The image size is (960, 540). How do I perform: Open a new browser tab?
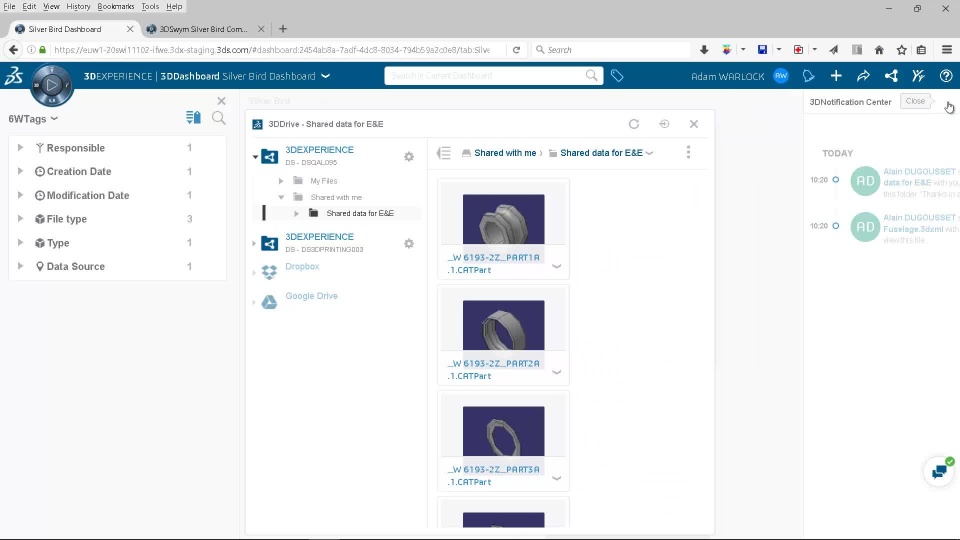282,29
